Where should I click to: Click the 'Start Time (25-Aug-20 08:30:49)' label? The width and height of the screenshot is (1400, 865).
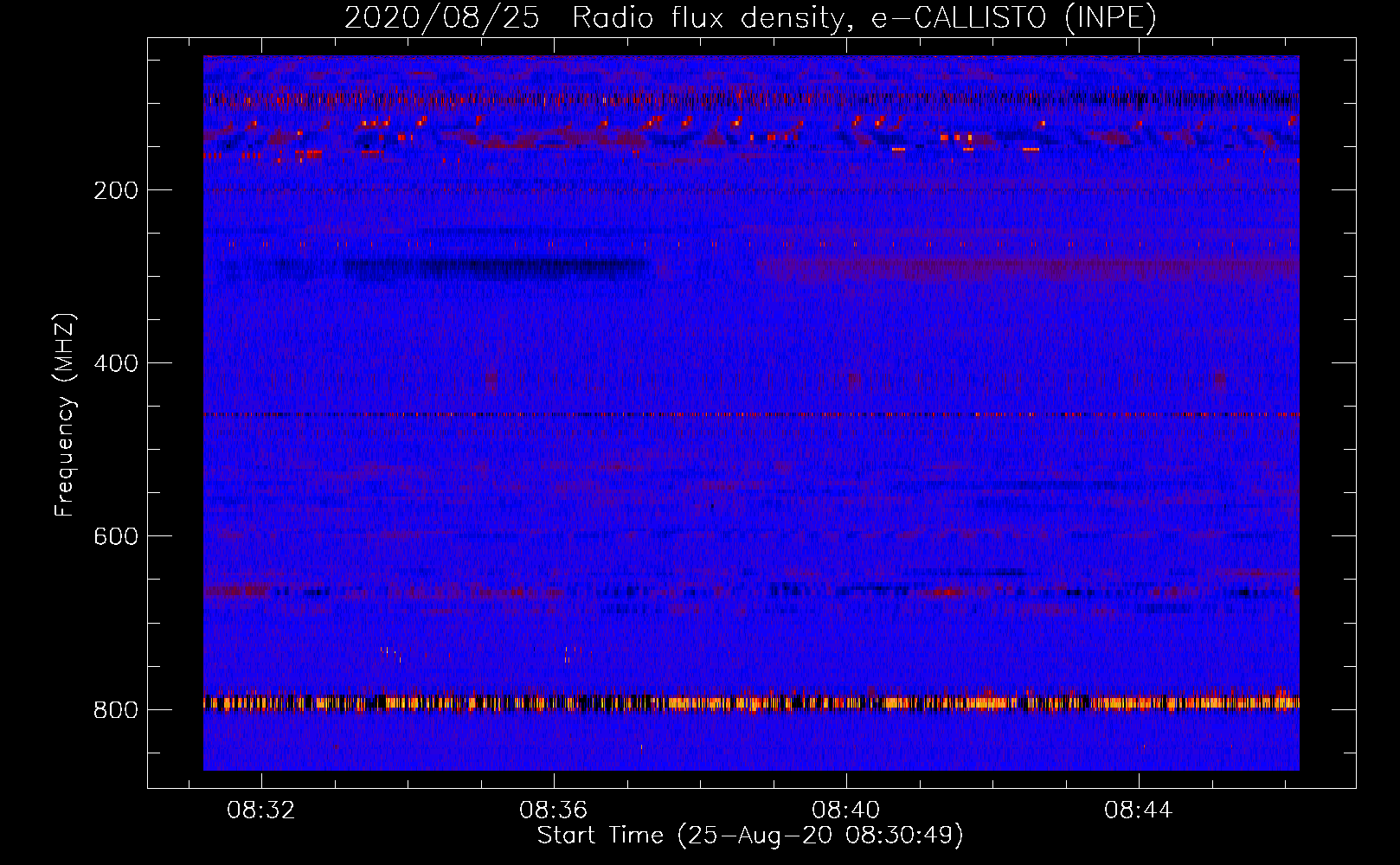[750, 836]
